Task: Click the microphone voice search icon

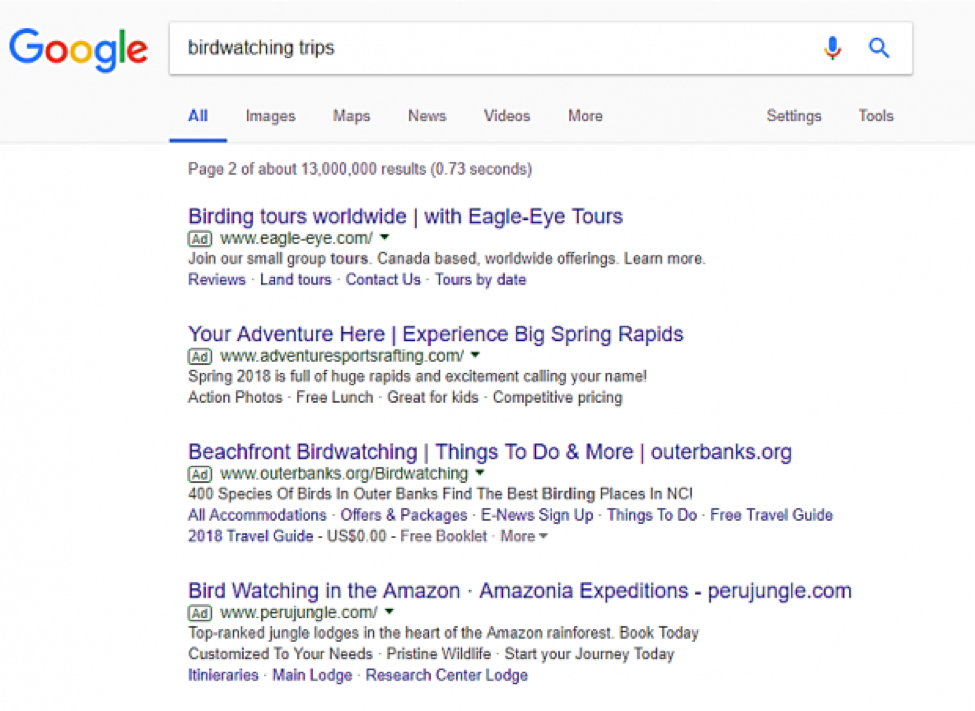Action: [832, 48]
